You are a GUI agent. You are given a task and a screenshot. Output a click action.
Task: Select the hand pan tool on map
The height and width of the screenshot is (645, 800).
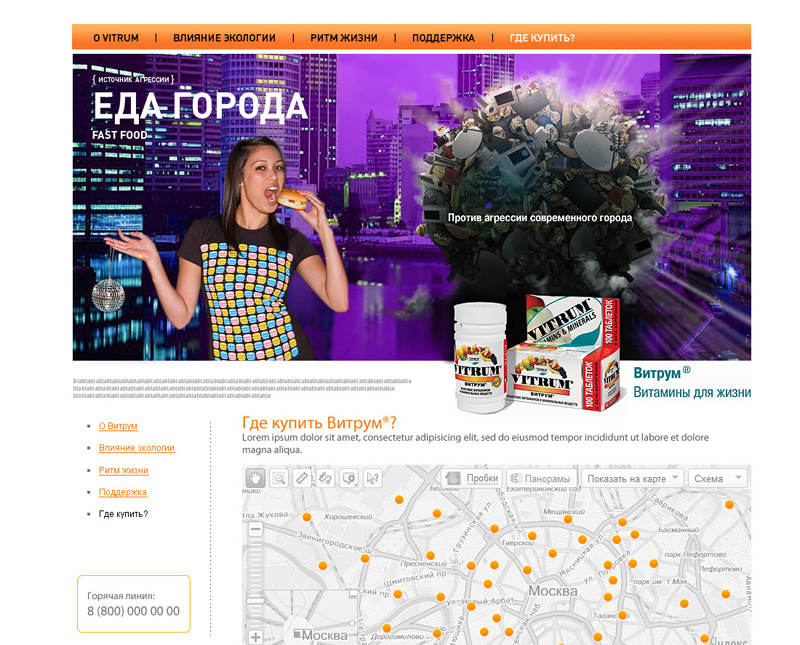click(x=255, y=478)
